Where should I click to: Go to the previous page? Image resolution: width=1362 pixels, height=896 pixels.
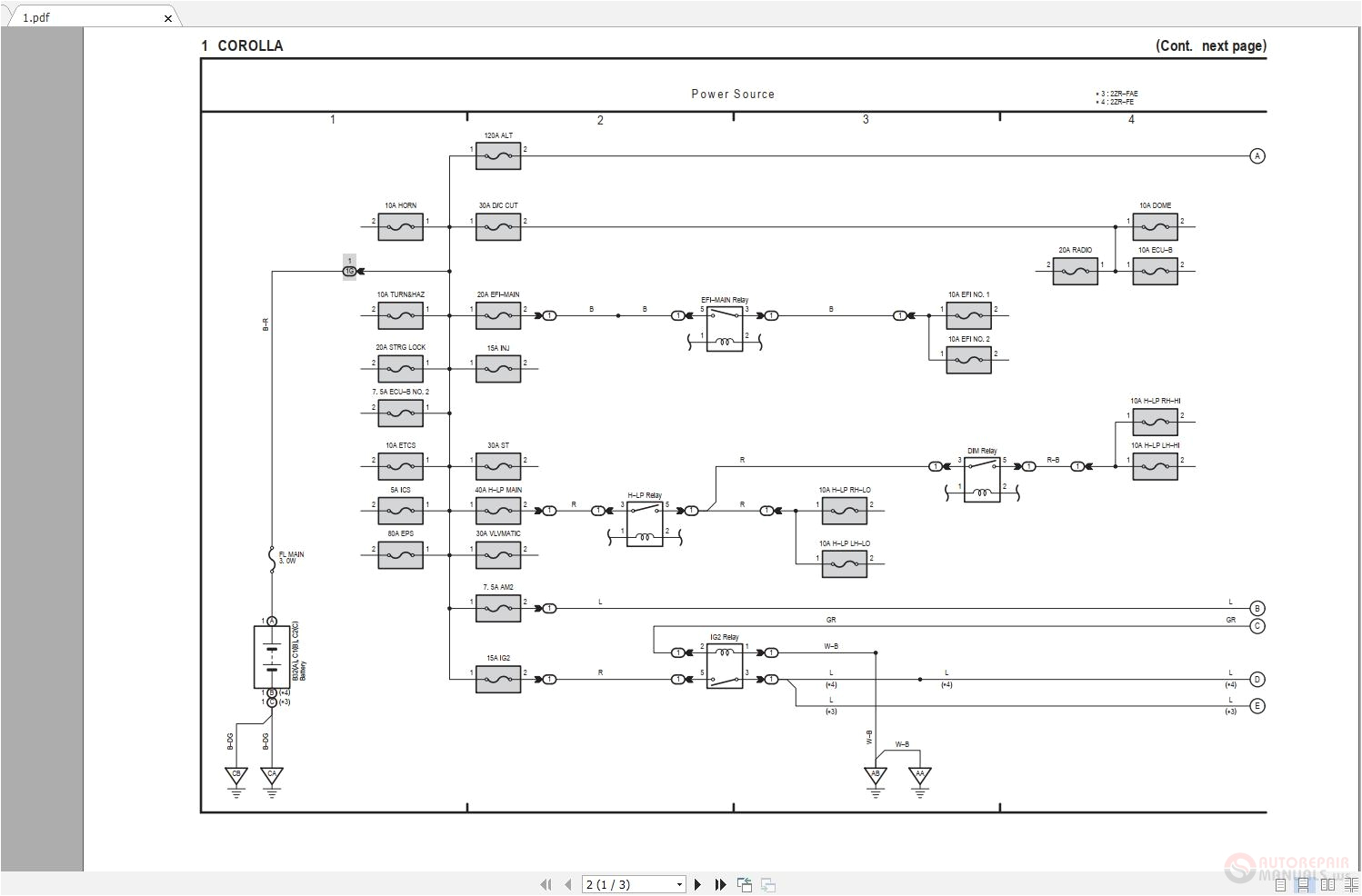[568, 884]
